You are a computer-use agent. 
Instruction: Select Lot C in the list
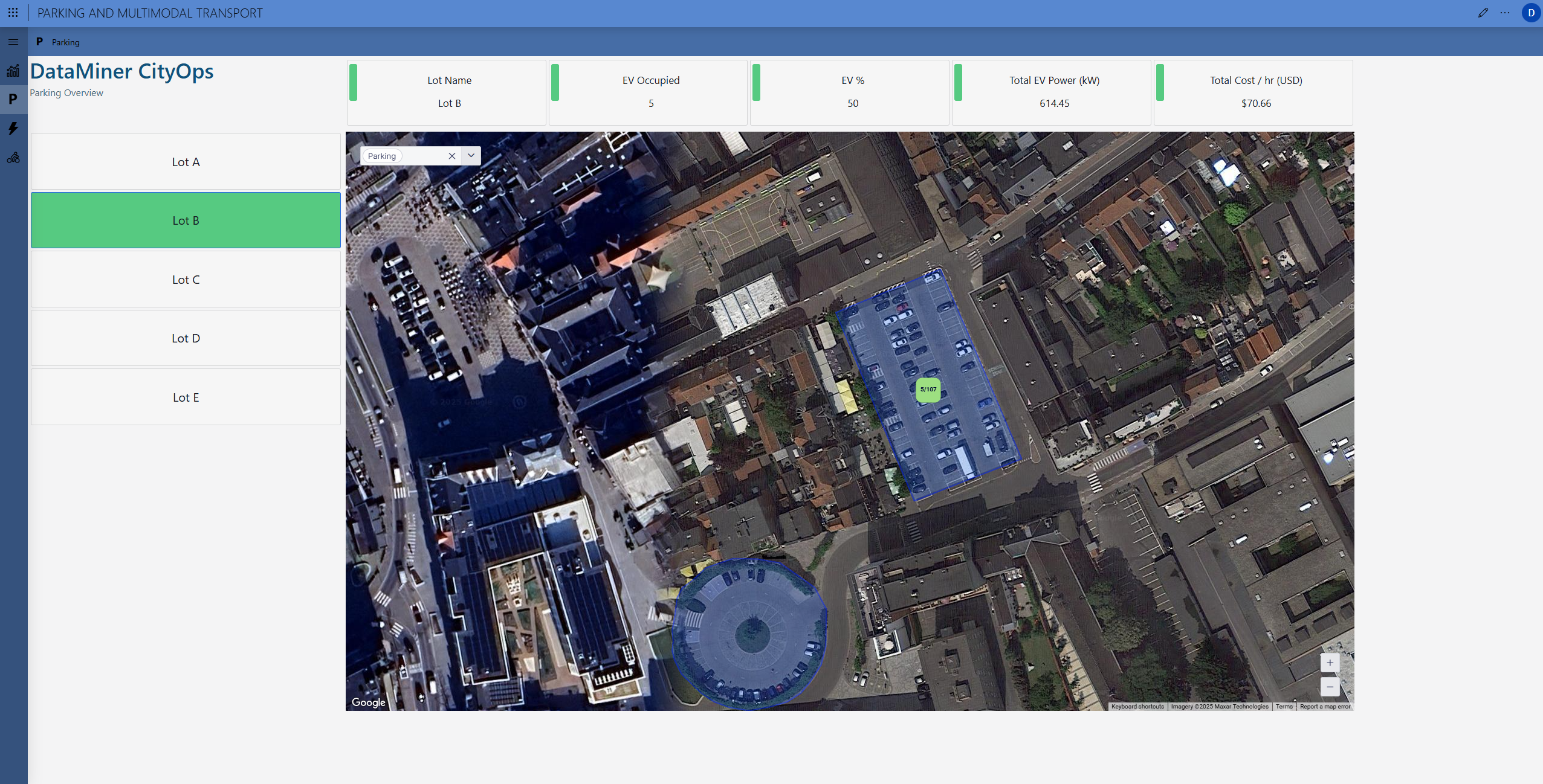186,280
